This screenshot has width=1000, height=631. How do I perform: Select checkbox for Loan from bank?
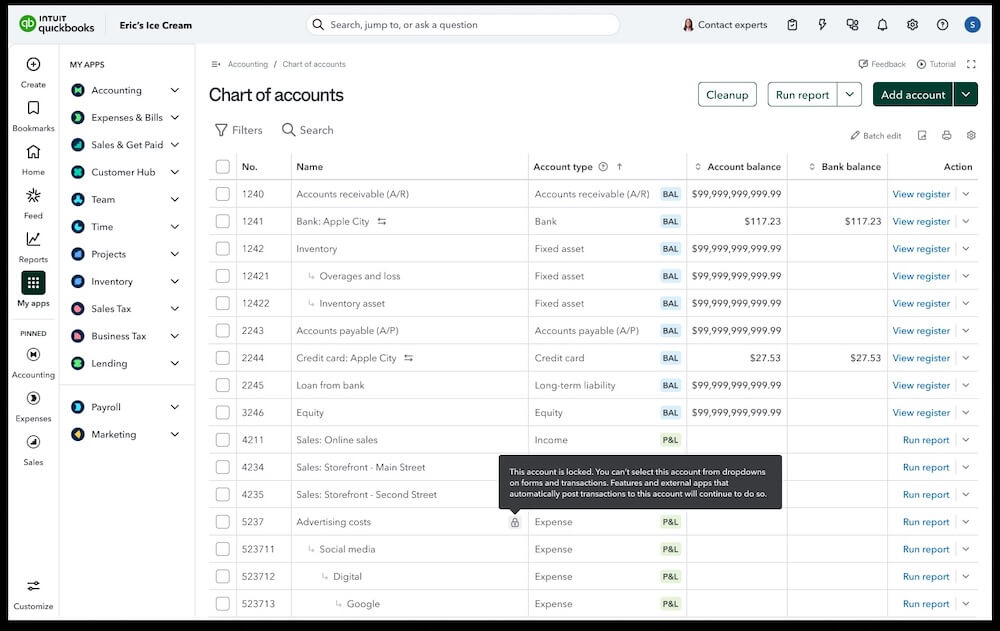(223, 385)
